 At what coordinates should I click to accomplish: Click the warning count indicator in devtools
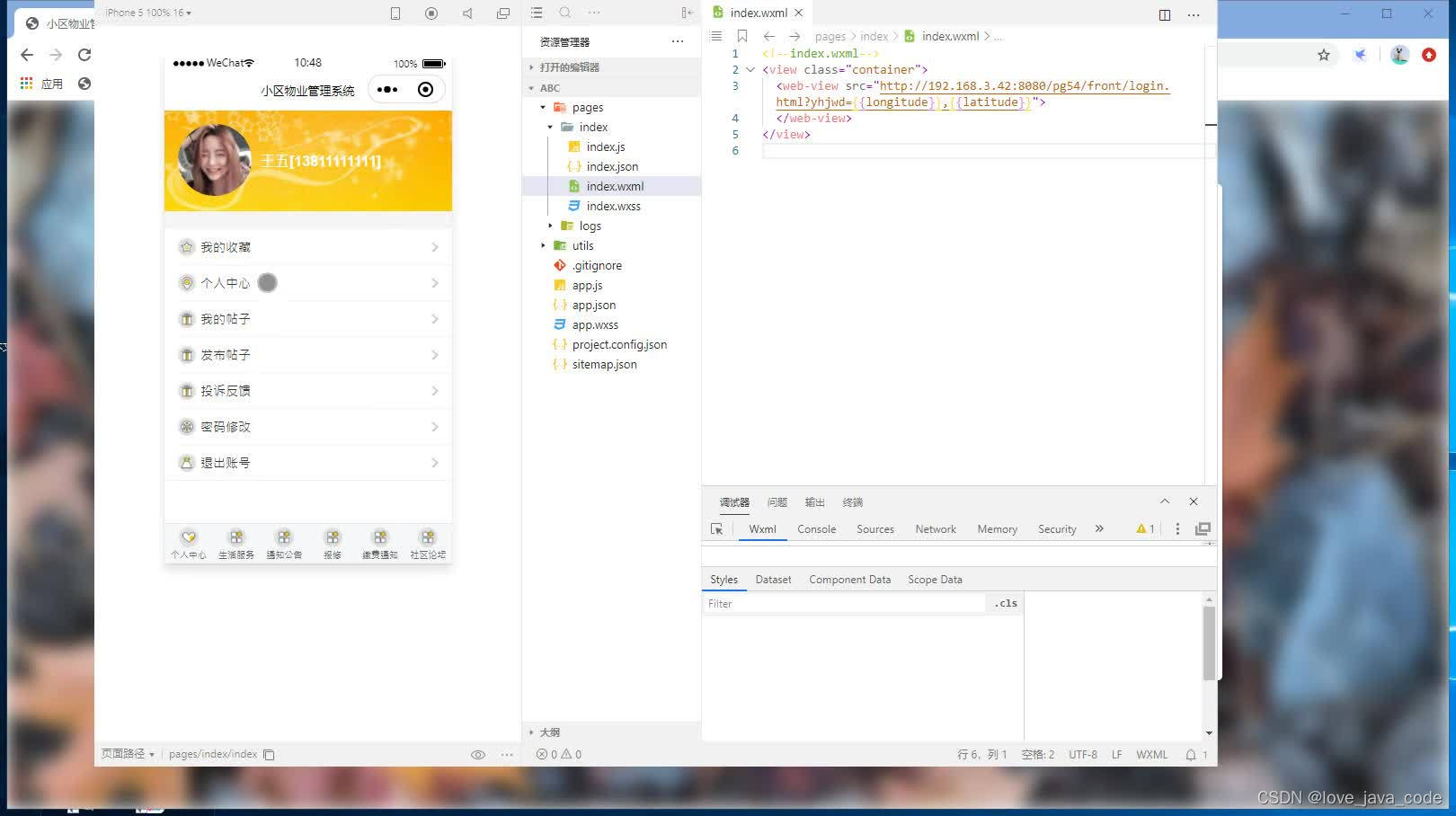(x=1146, y=529)
